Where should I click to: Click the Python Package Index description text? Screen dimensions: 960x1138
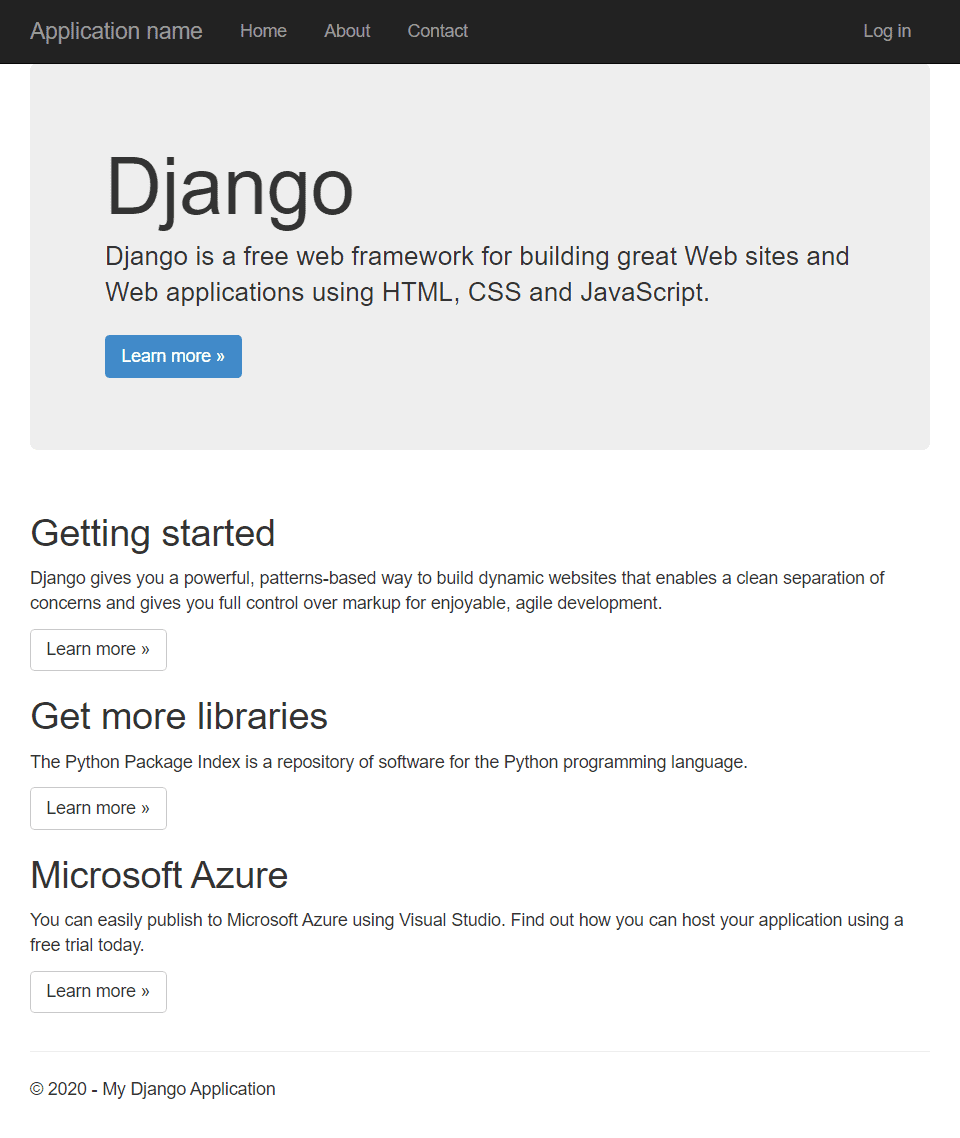tap(389, 762)
